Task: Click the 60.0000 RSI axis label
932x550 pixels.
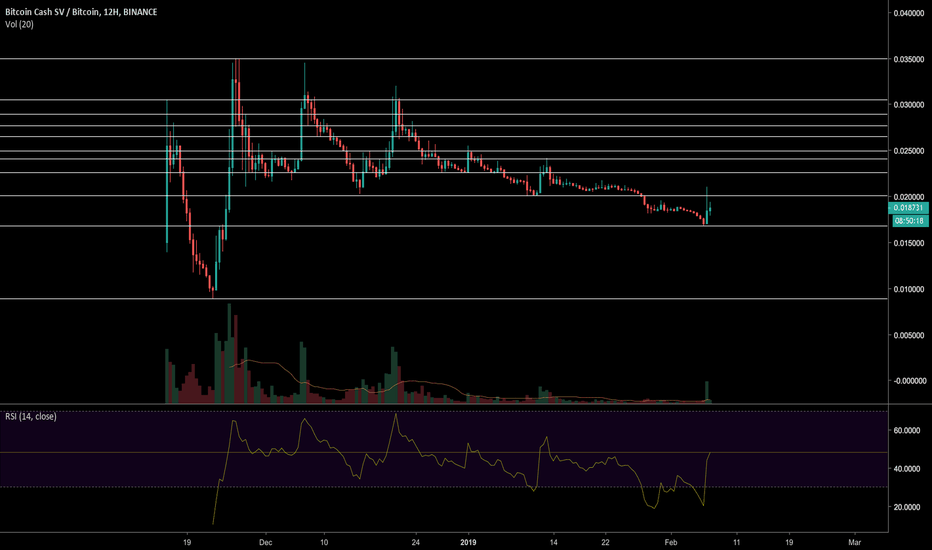Action: 907,430
